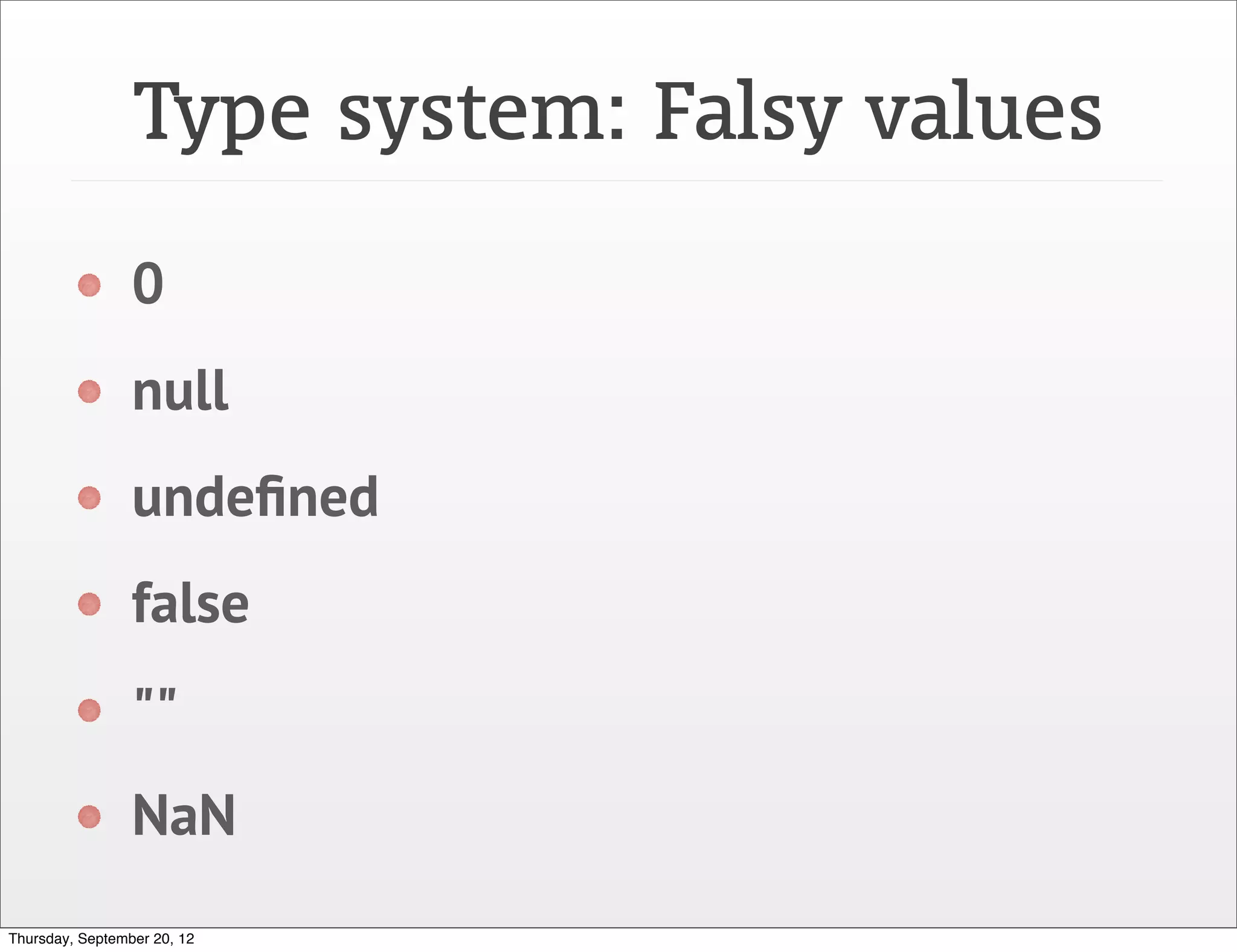Click the 0 list item text
Viewport: 1237px width, 952px height.
(x=148, y=283)
